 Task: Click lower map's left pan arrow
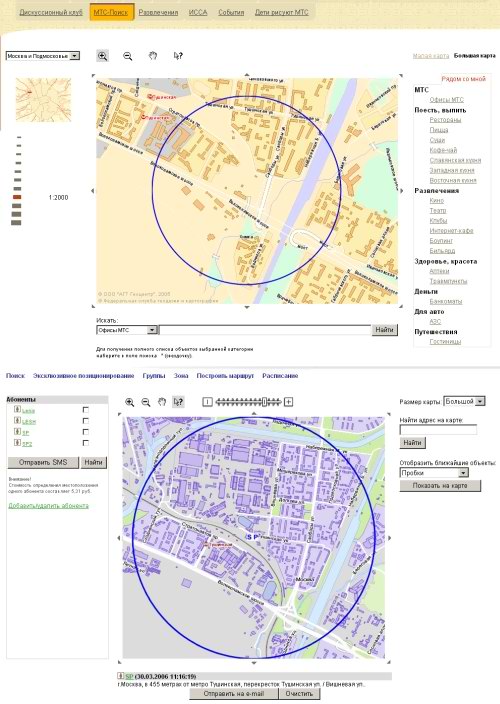pyautogui.click(x=119, y=537)
